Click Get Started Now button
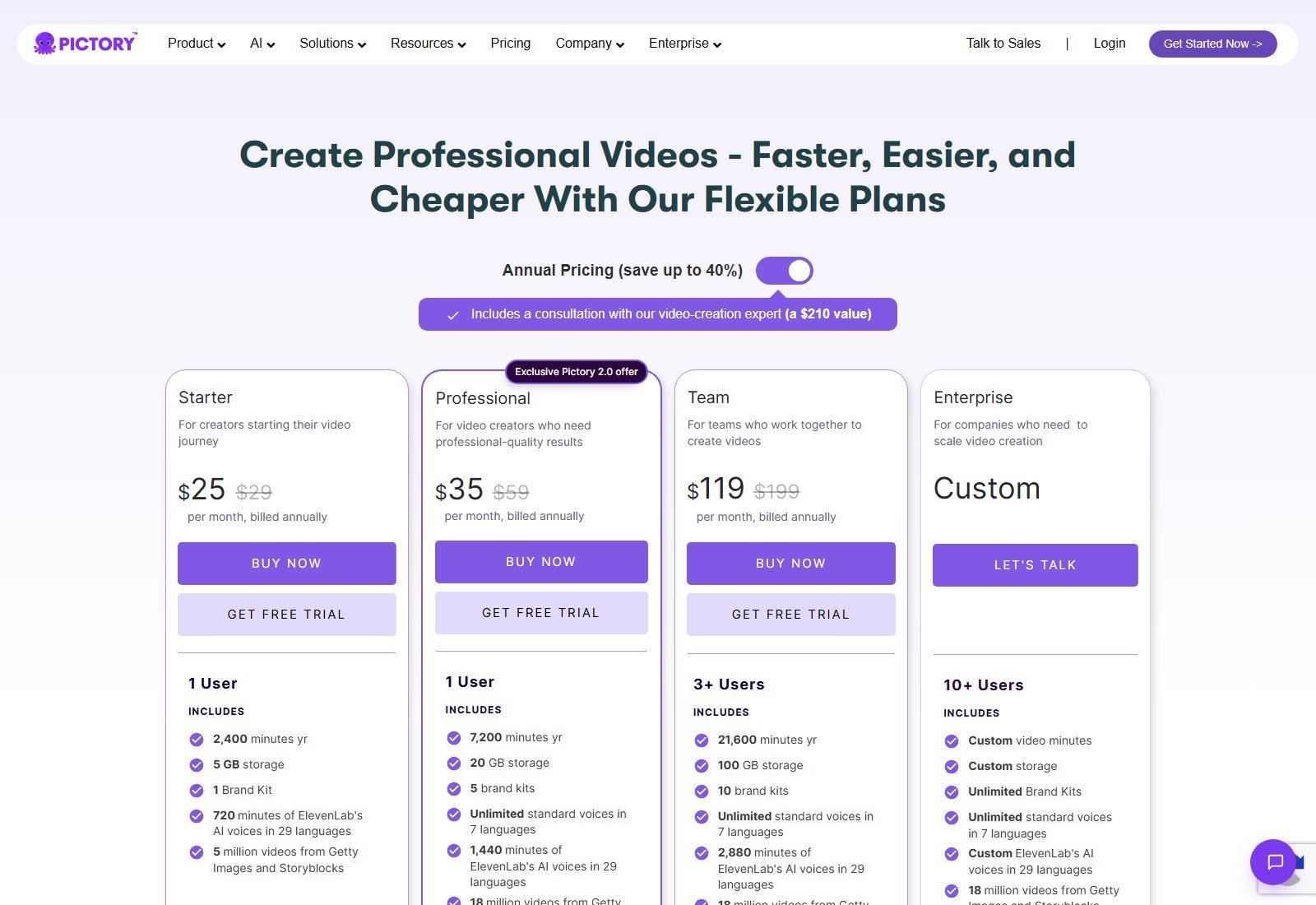Viewport: 1316px width, 905px height. pos(1212,44)
